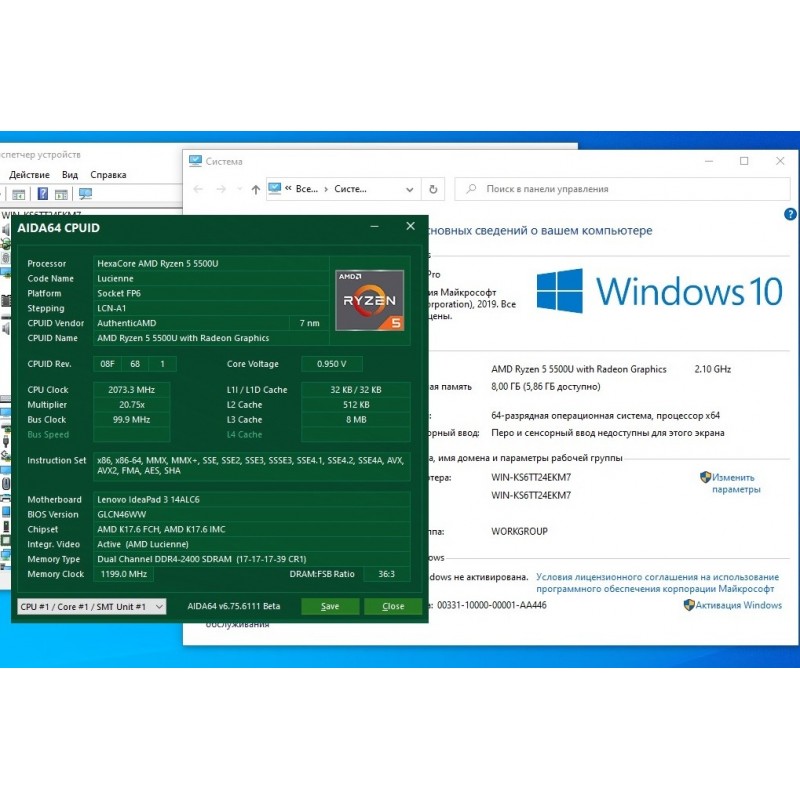Open the recent locations chevron in System window
This screenshot has width=800, height=800.
239,189
